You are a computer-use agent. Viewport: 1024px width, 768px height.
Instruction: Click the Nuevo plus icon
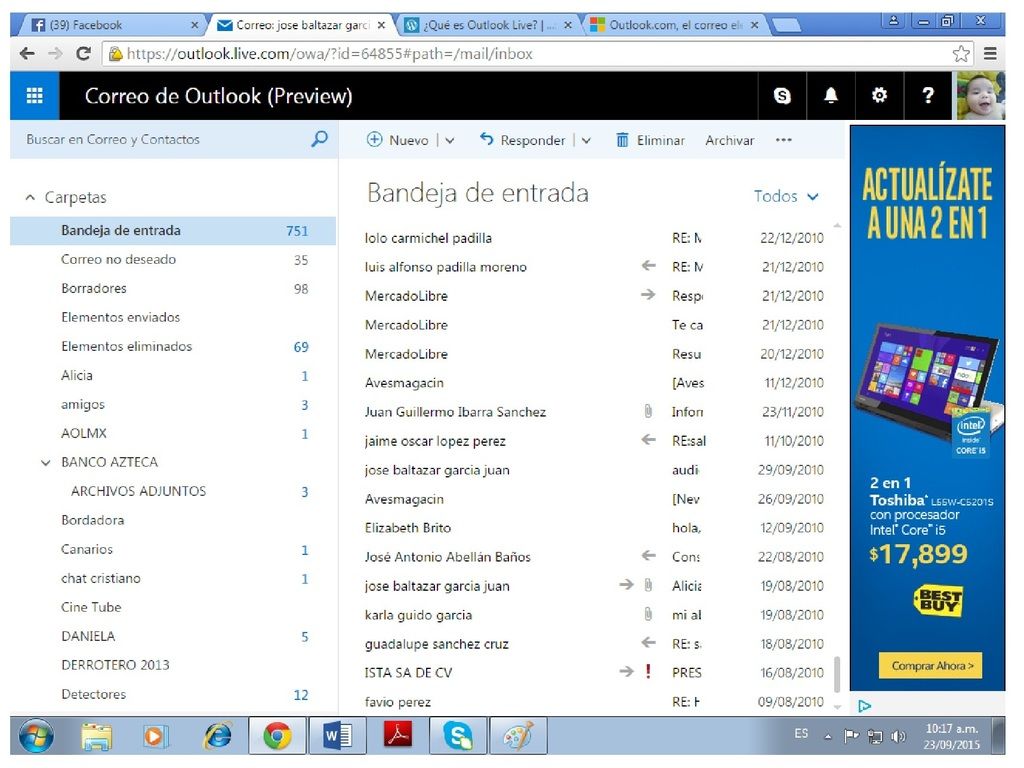(x=374, y=139)
